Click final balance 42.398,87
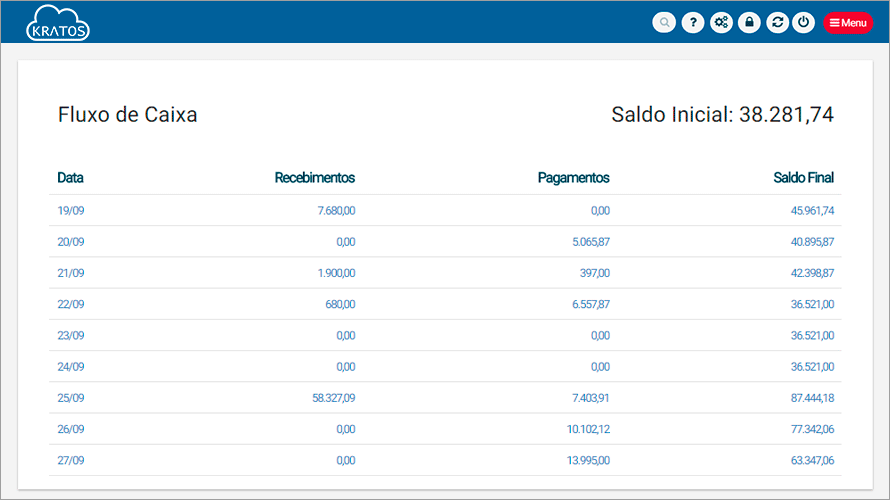 (x=813, y=273)
